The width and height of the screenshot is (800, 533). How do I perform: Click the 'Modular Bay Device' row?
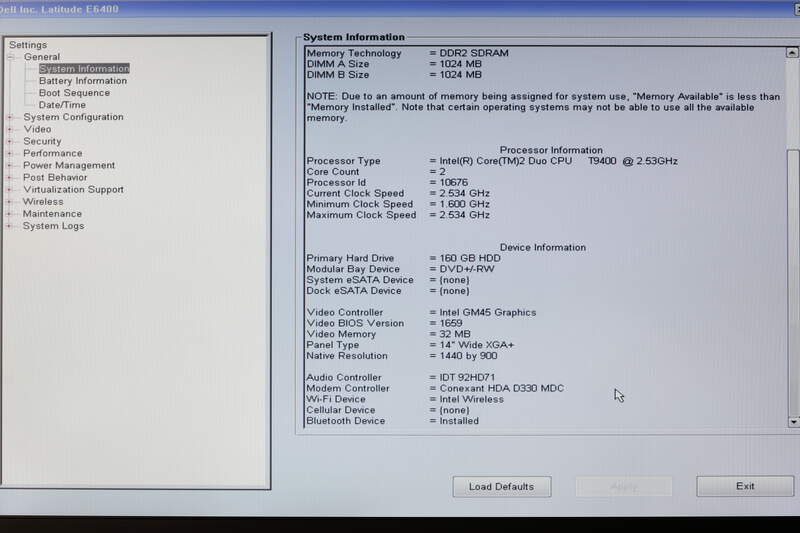(x=401, y=269)
